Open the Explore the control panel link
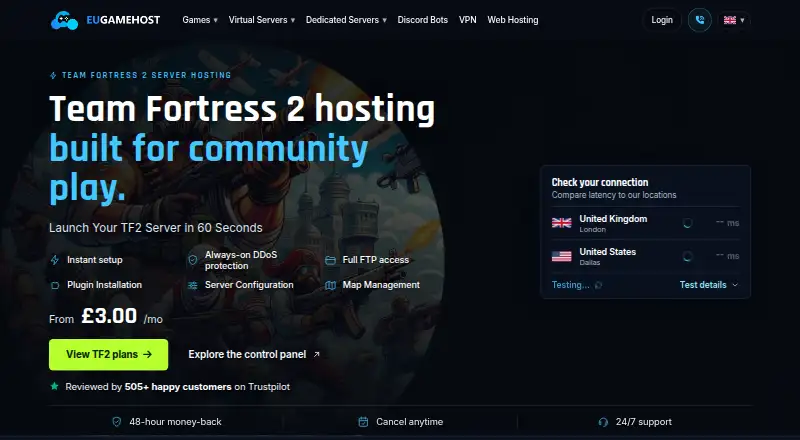Screen dimensions: 800x440 pyautogui.click(x=254, y=354)
